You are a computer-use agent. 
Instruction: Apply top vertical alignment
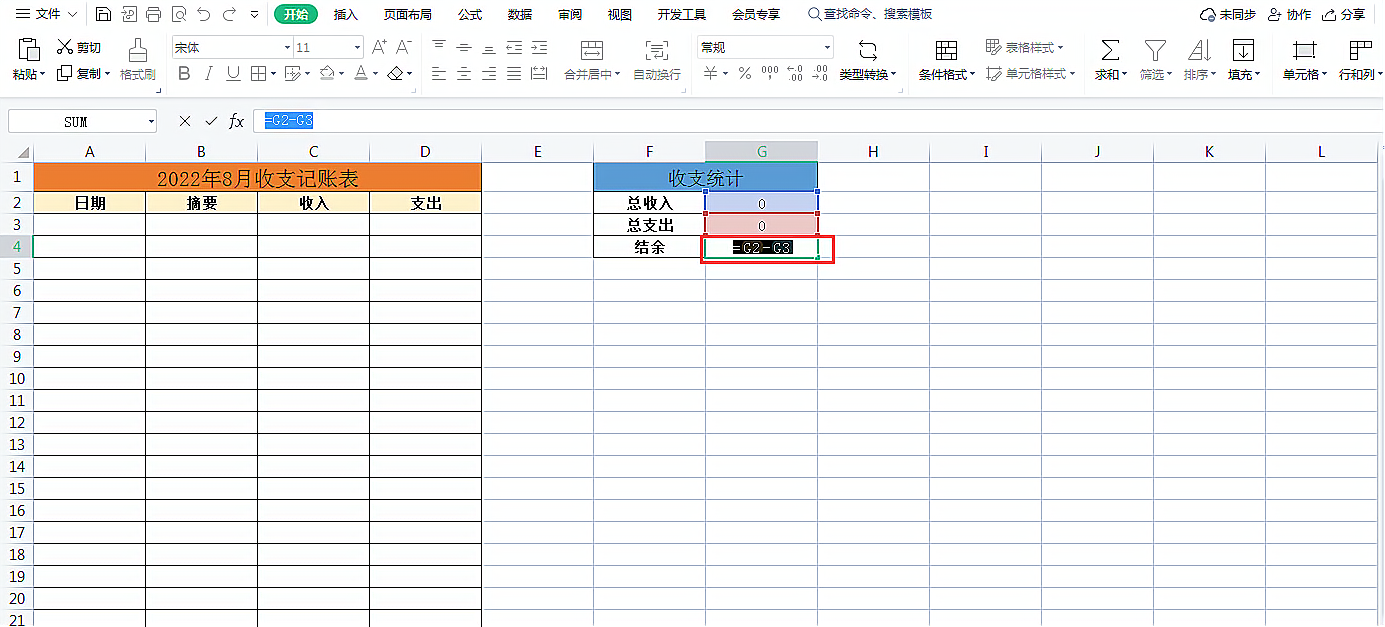(439, 47)
